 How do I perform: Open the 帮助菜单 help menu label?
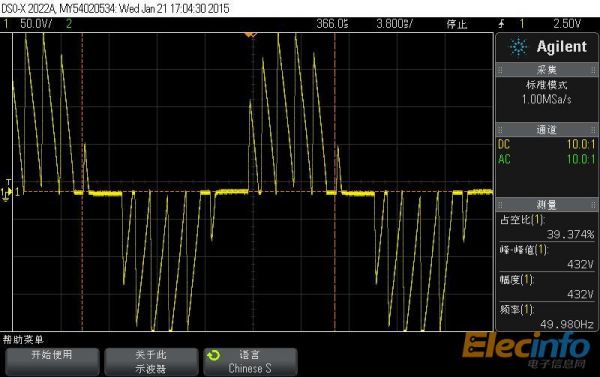(23, 339)
